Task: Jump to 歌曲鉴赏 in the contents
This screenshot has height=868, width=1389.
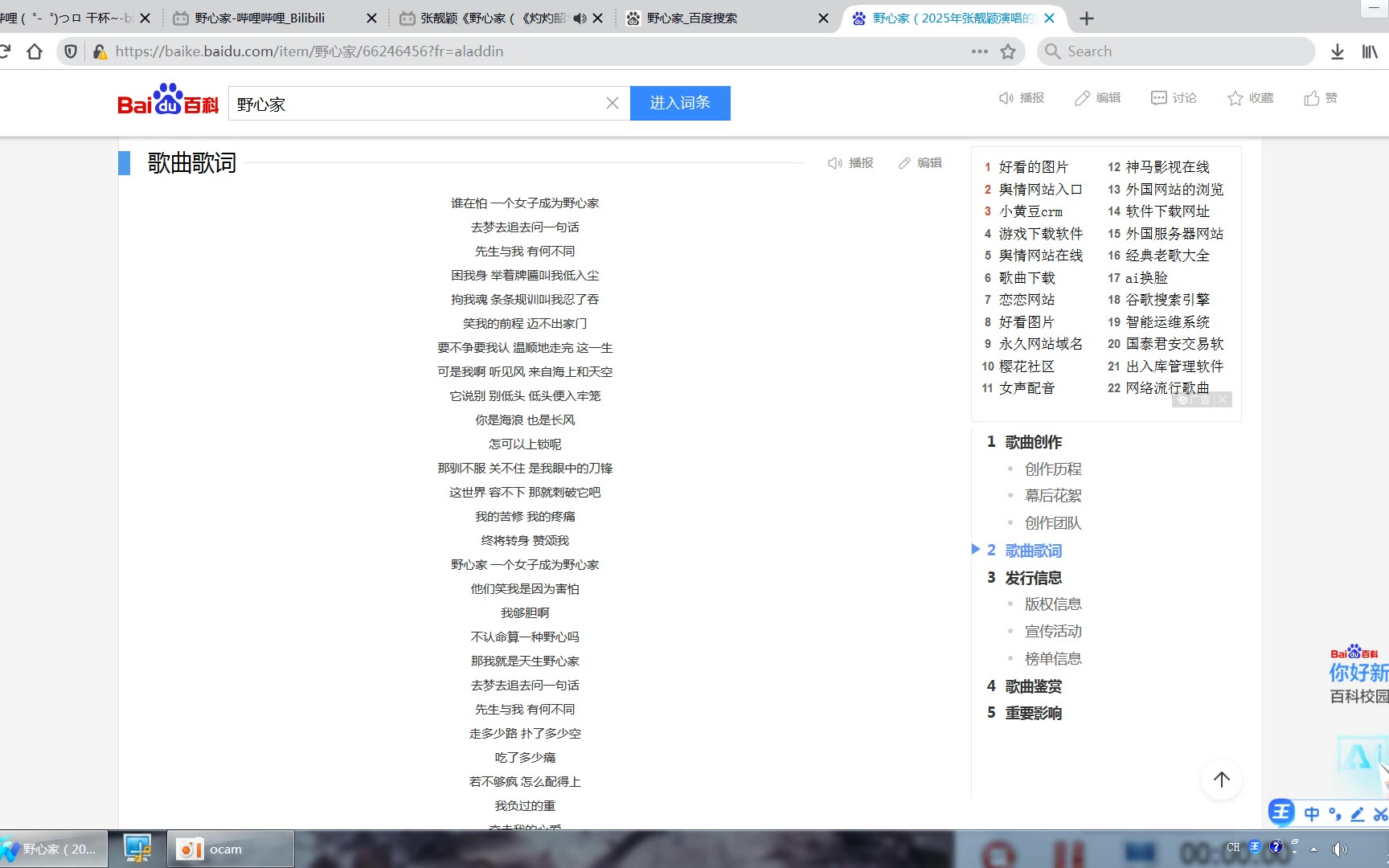Action: tap(1033, 686)
